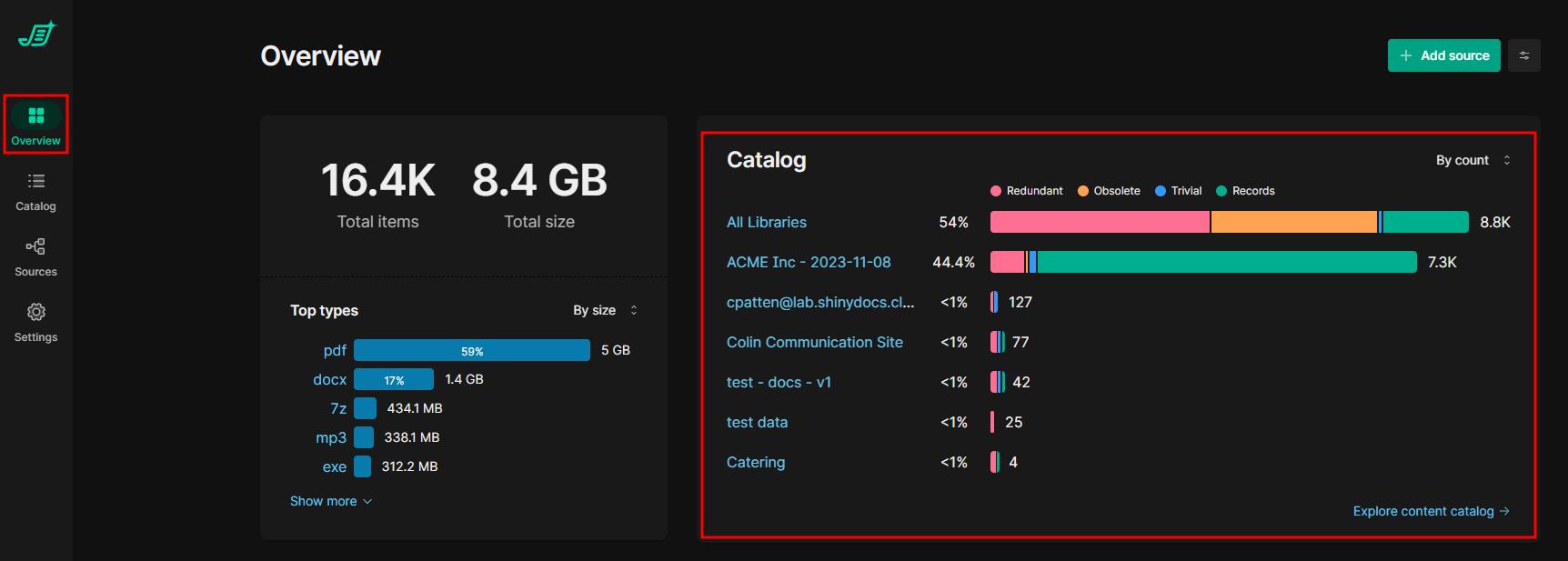Open the Sources sidebar icon
Screen dimensions: 1568x561
coord(36,247)
